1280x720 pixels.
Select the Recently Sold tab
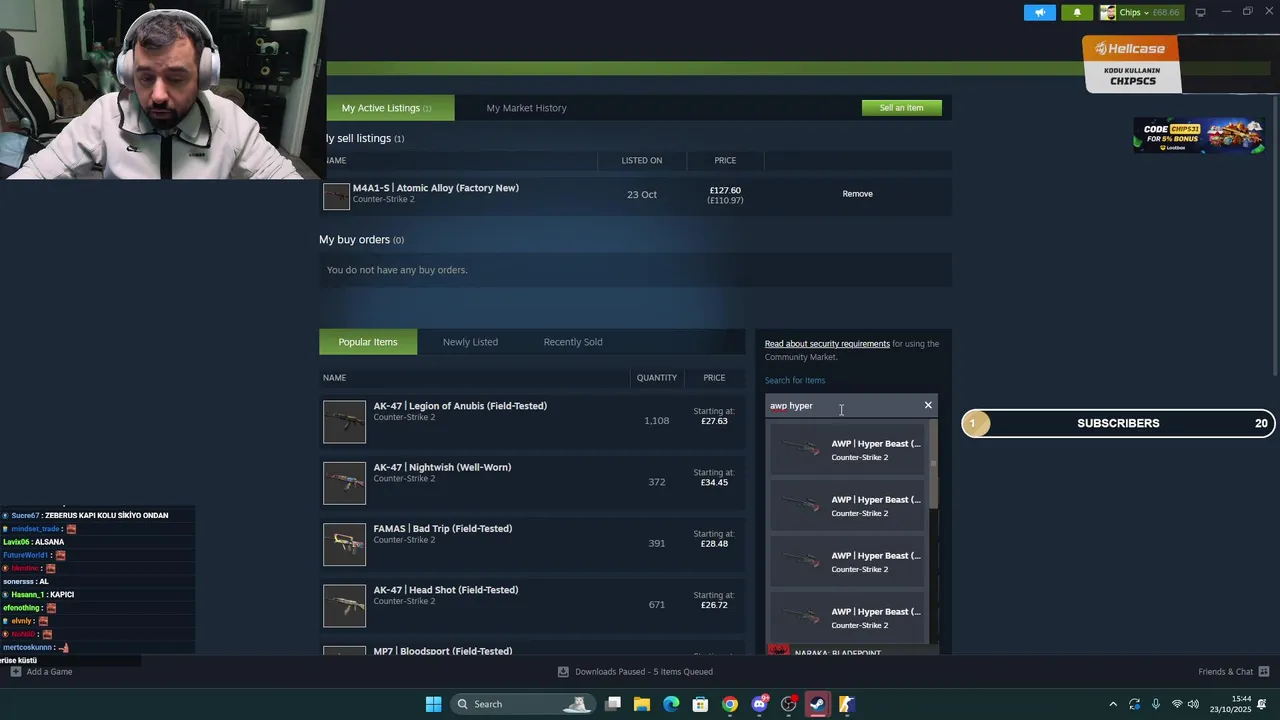[x=573, y=342]
